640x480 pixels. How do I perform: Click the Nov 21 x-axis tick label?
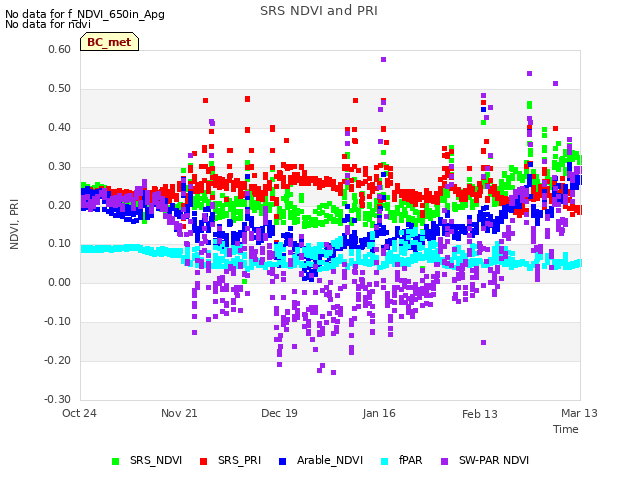(179, 413)
